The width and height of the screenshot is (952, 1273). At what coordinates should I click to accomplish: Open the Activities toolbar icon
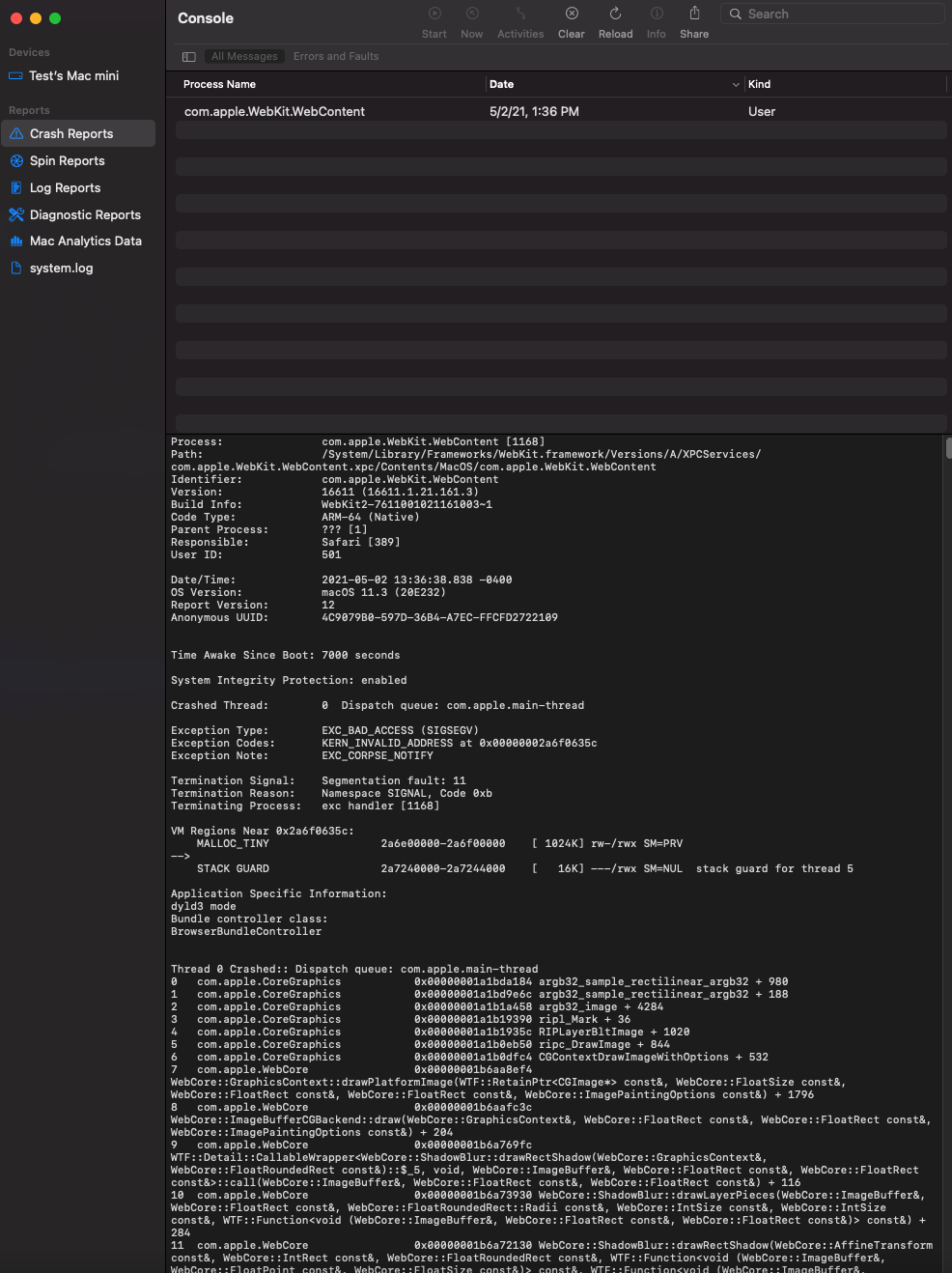(520, 14)
